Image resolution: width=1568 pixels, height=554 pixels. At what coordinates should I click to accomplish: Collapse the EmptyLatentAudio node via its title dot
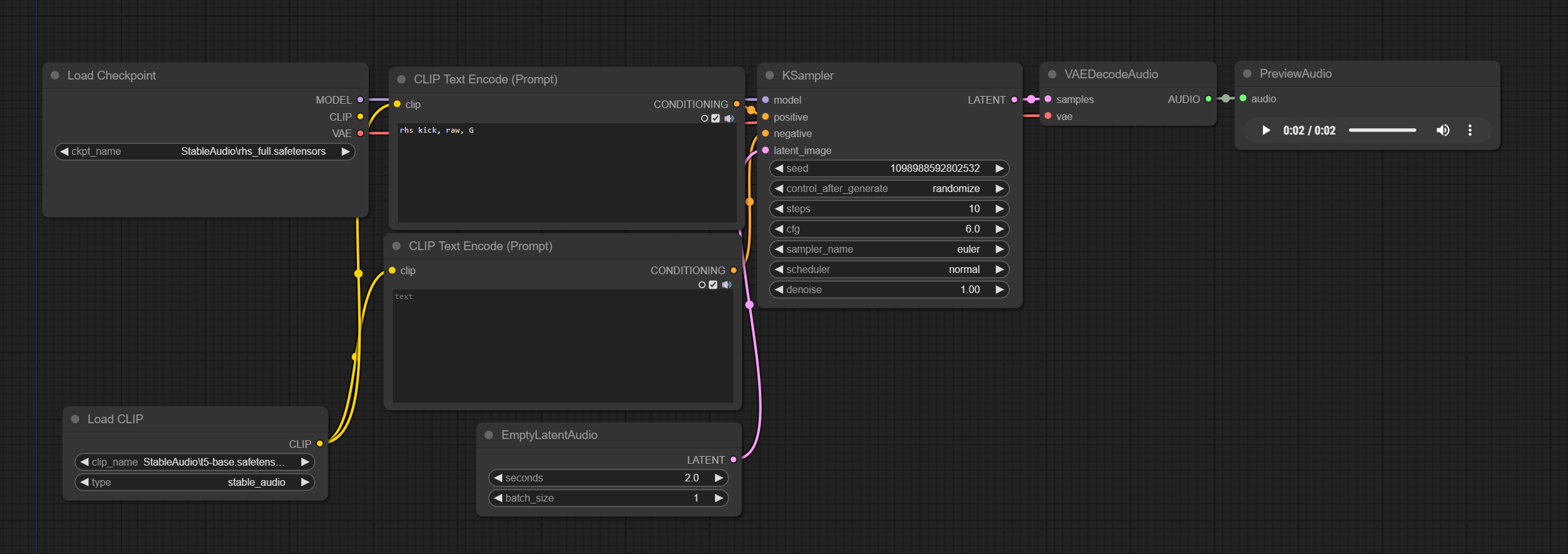click(x=488, y=435)
